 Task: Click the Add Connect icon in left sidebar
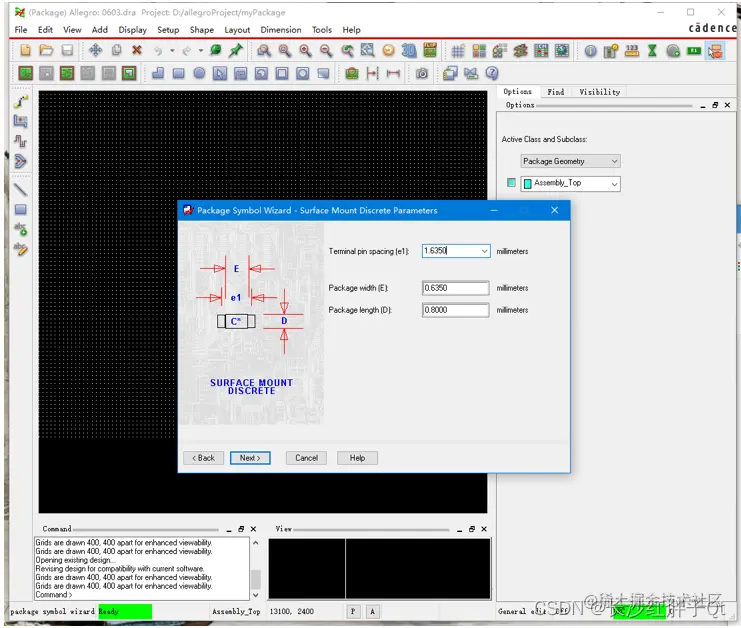click(x=20, y=102)
